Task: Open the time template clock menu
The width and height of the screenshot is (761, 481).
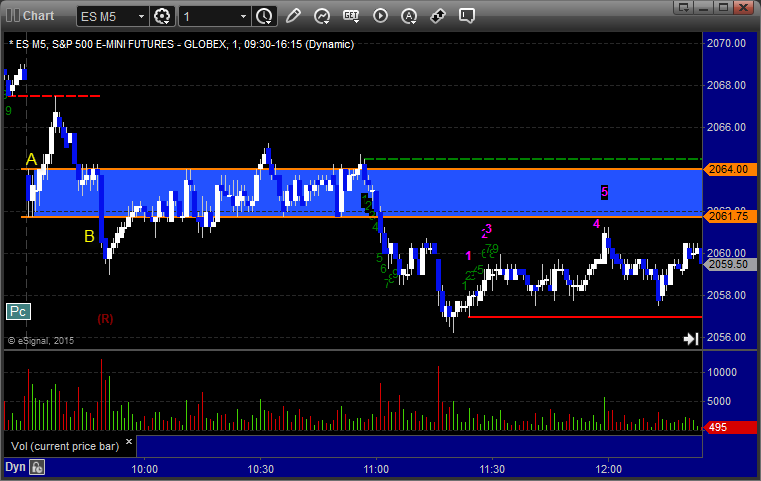Action: 265,17
